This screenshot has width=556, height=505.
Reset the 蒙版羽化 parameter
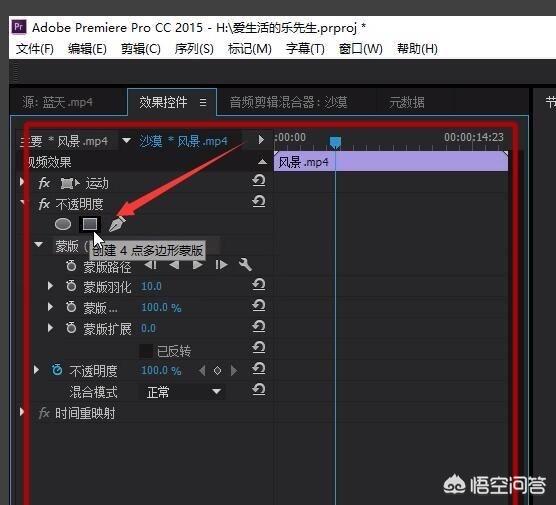tap(259, 284)
